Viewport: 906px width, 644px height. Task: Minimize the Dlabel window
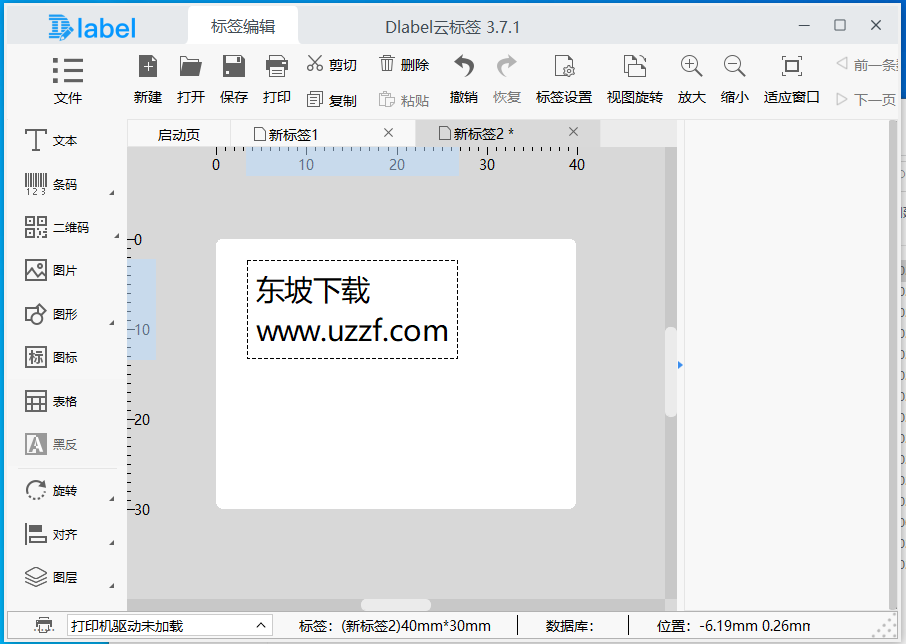[x=804, y=25]
